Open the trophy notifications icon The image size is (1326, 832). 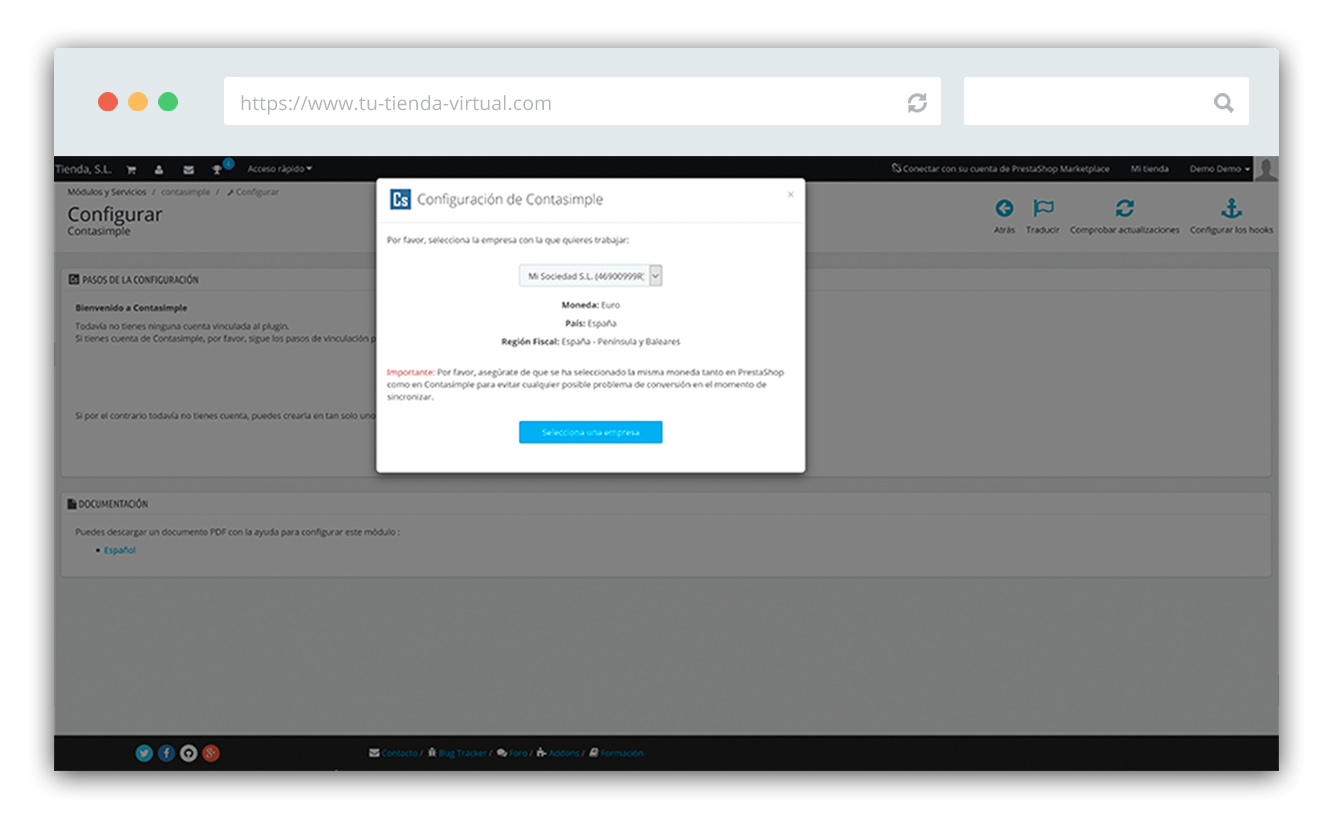tap(217, 169)
